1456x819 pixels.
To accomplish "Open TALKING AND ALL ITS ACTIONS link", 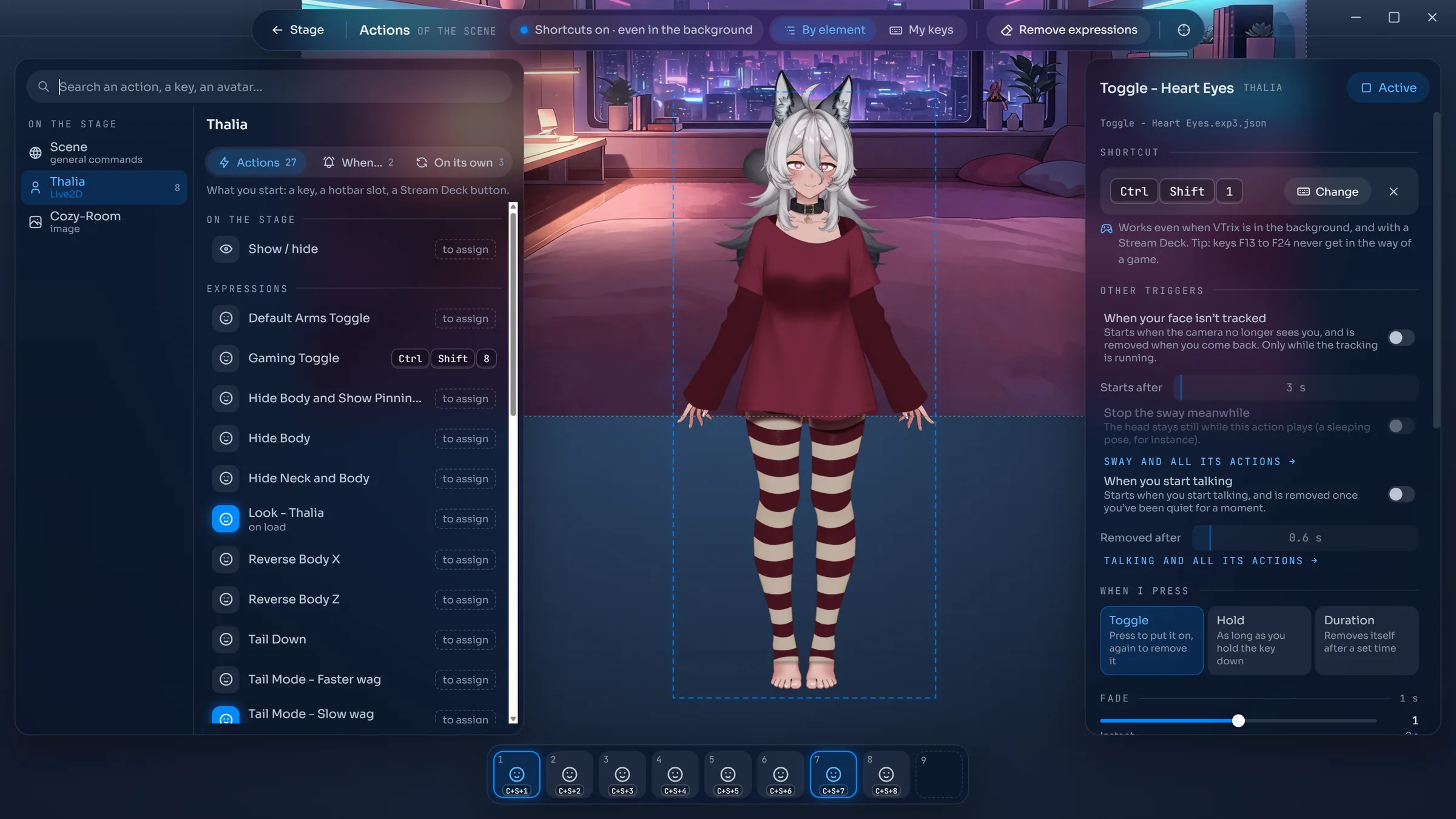I will (x=1210, y=561).
